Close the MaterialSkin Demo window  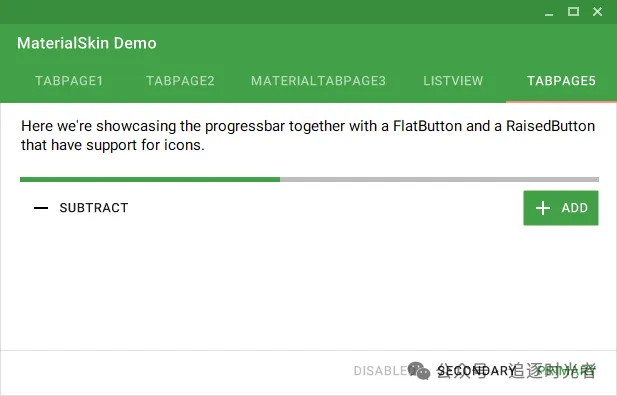[597, 12]
